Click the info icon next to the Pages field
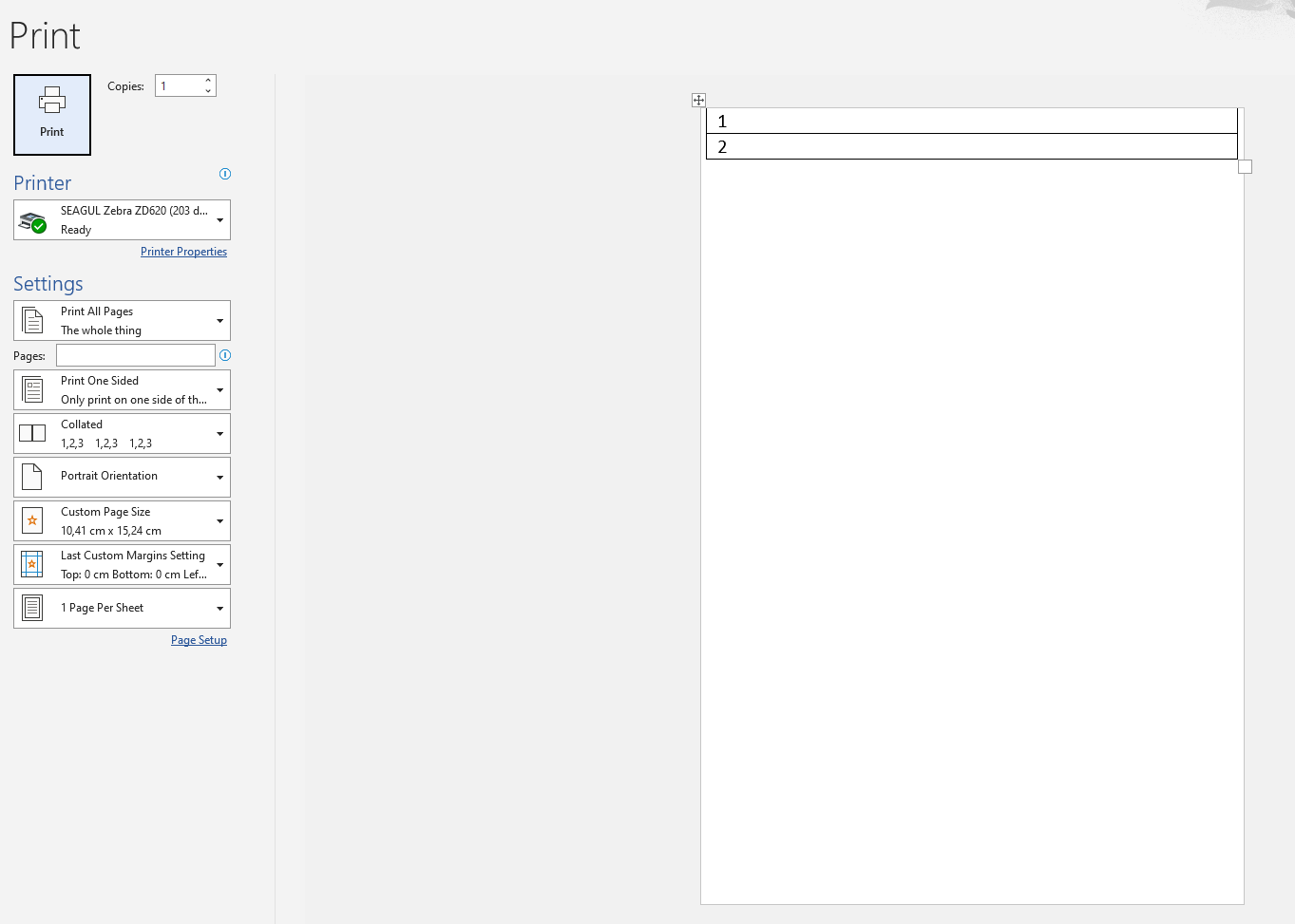1295x924 pixels. 225,354
